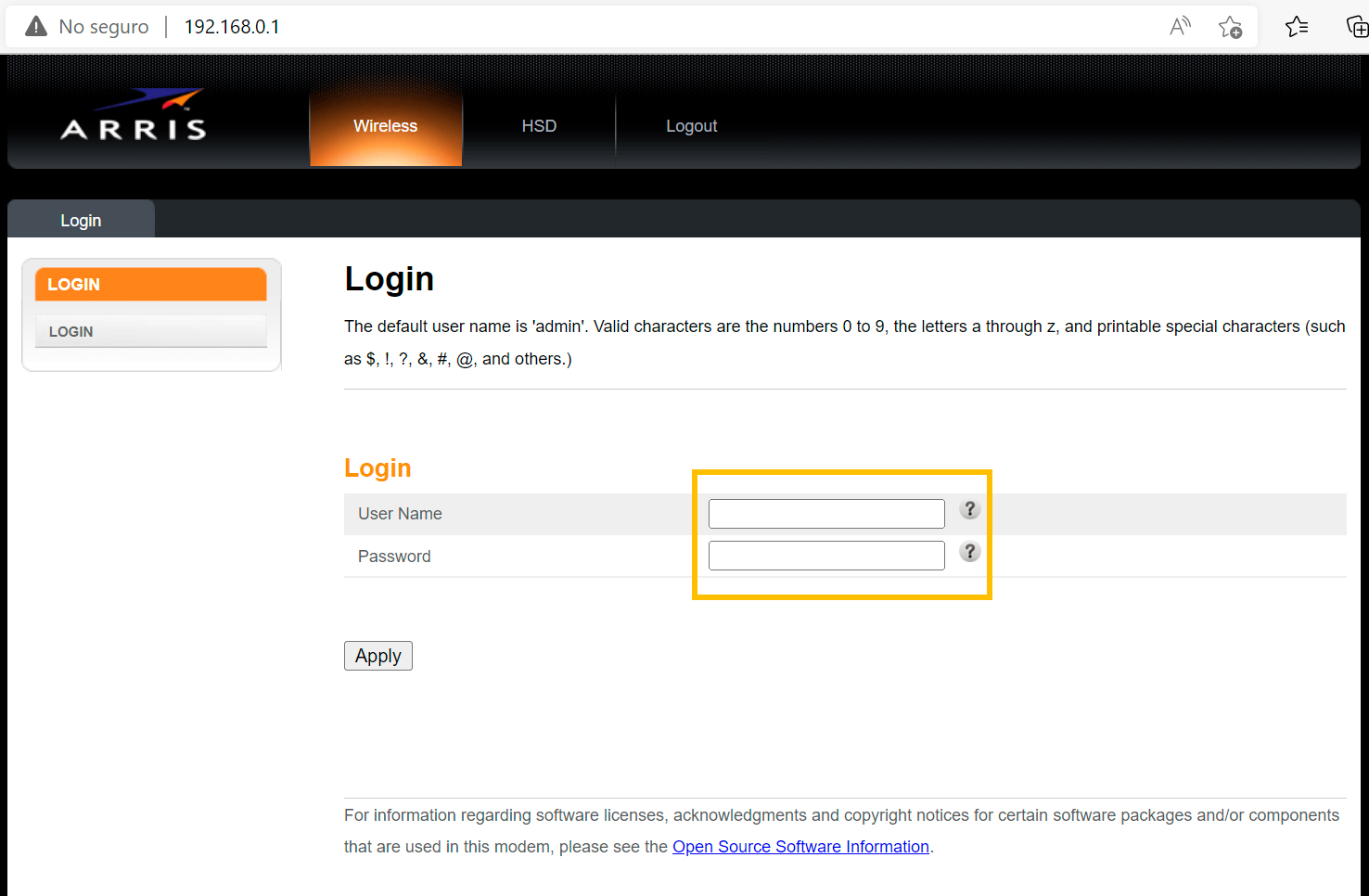The width and height of the screenshot is (1369, 896).
Task: Add this page to favorites star icon
Action: click(x=1230, y=27)
